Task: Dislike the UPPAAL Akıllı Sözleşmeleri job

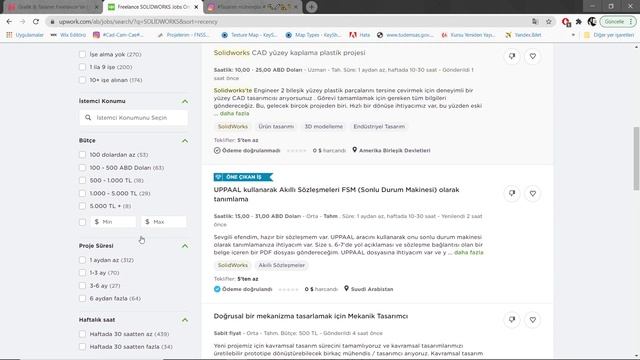Action: (x=512, y=193)
